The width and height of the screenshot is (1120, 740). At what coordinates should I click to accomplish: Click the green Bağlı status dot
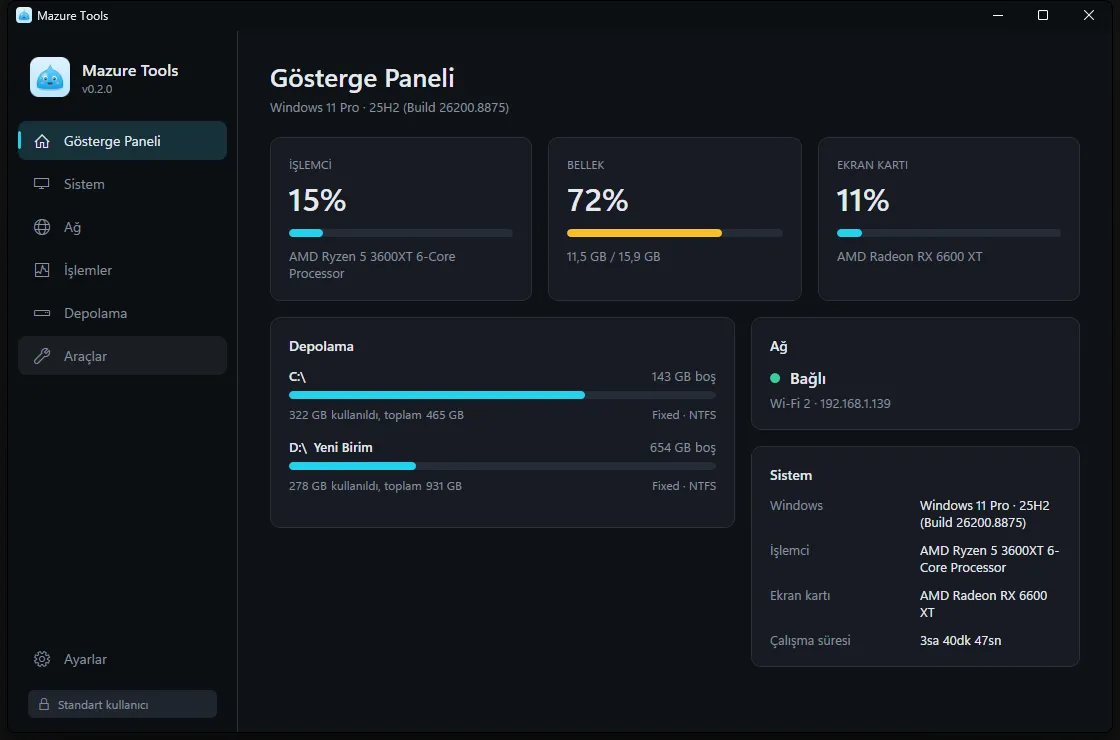tap(775, 379)
